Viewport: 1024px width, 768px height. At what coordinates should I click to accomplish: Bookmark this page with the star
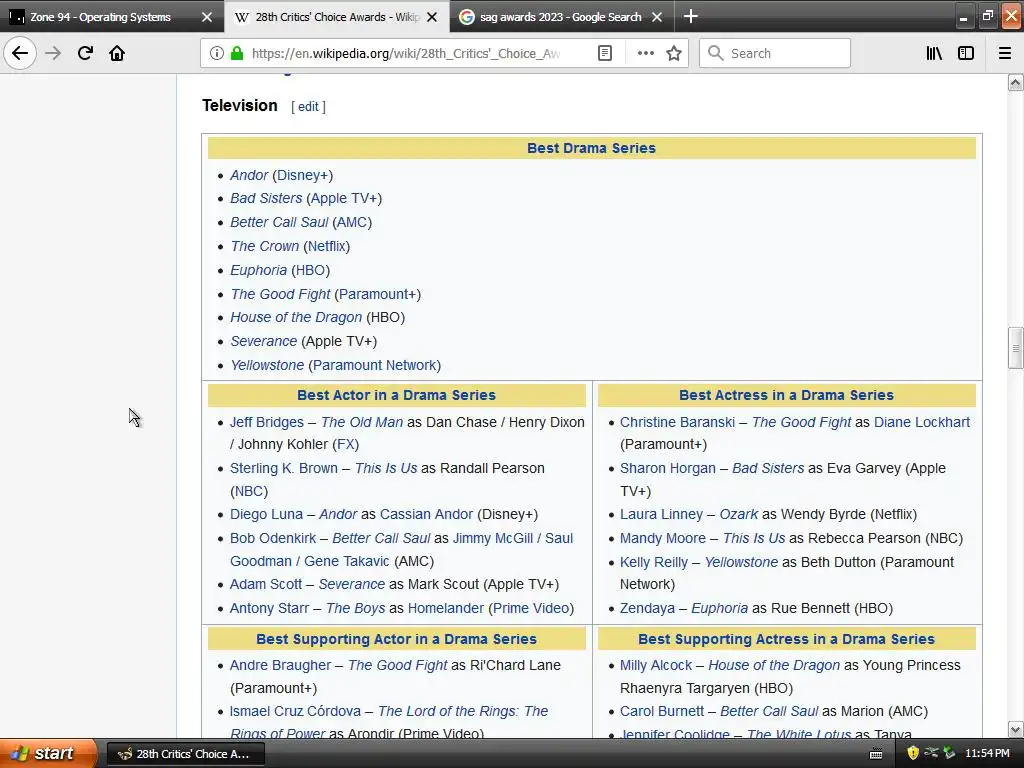point(674,54)
